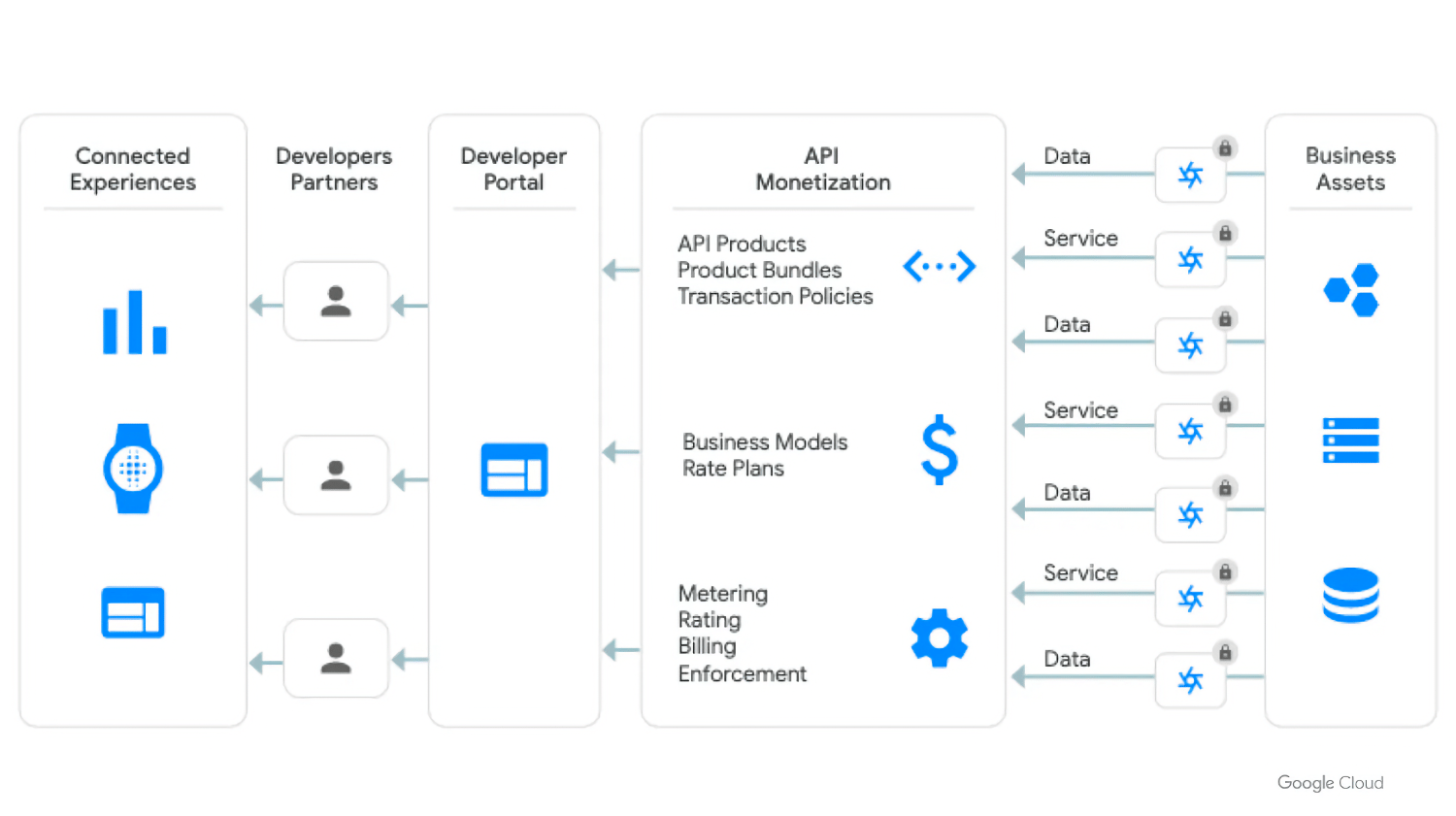The height and width of the screenshot is (816, 1456).
Task: Click the second Service label
Action: [1080, 410]
